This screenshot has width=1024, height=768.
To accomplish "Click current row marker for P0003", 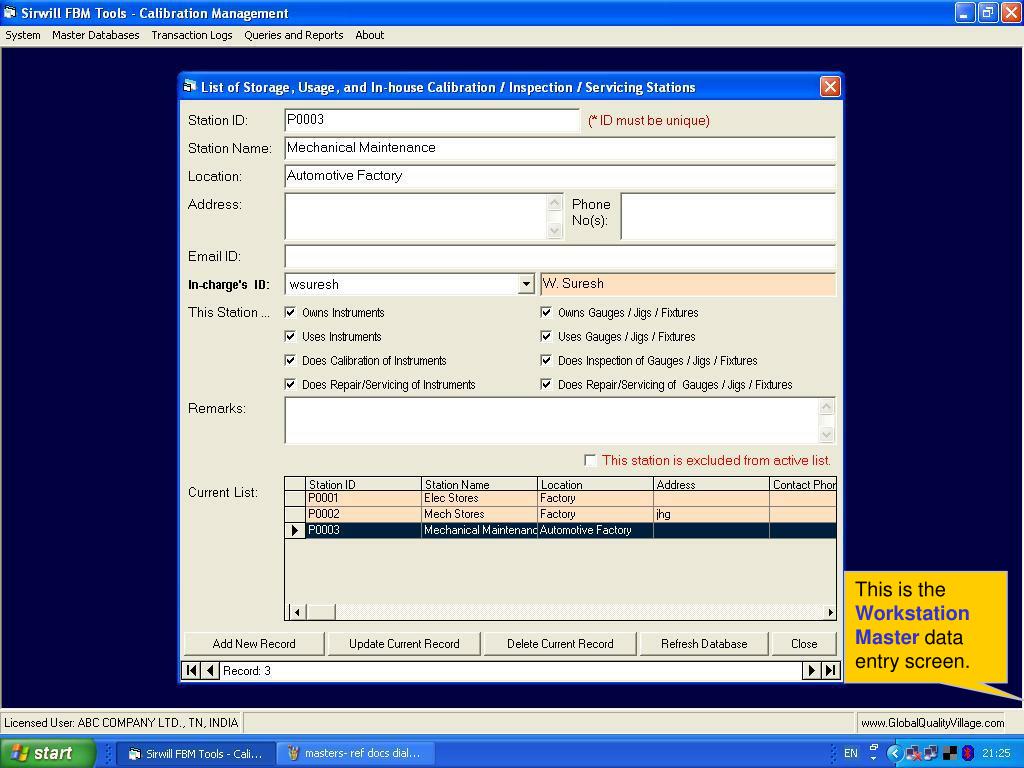I will click(x=295, y=530).
